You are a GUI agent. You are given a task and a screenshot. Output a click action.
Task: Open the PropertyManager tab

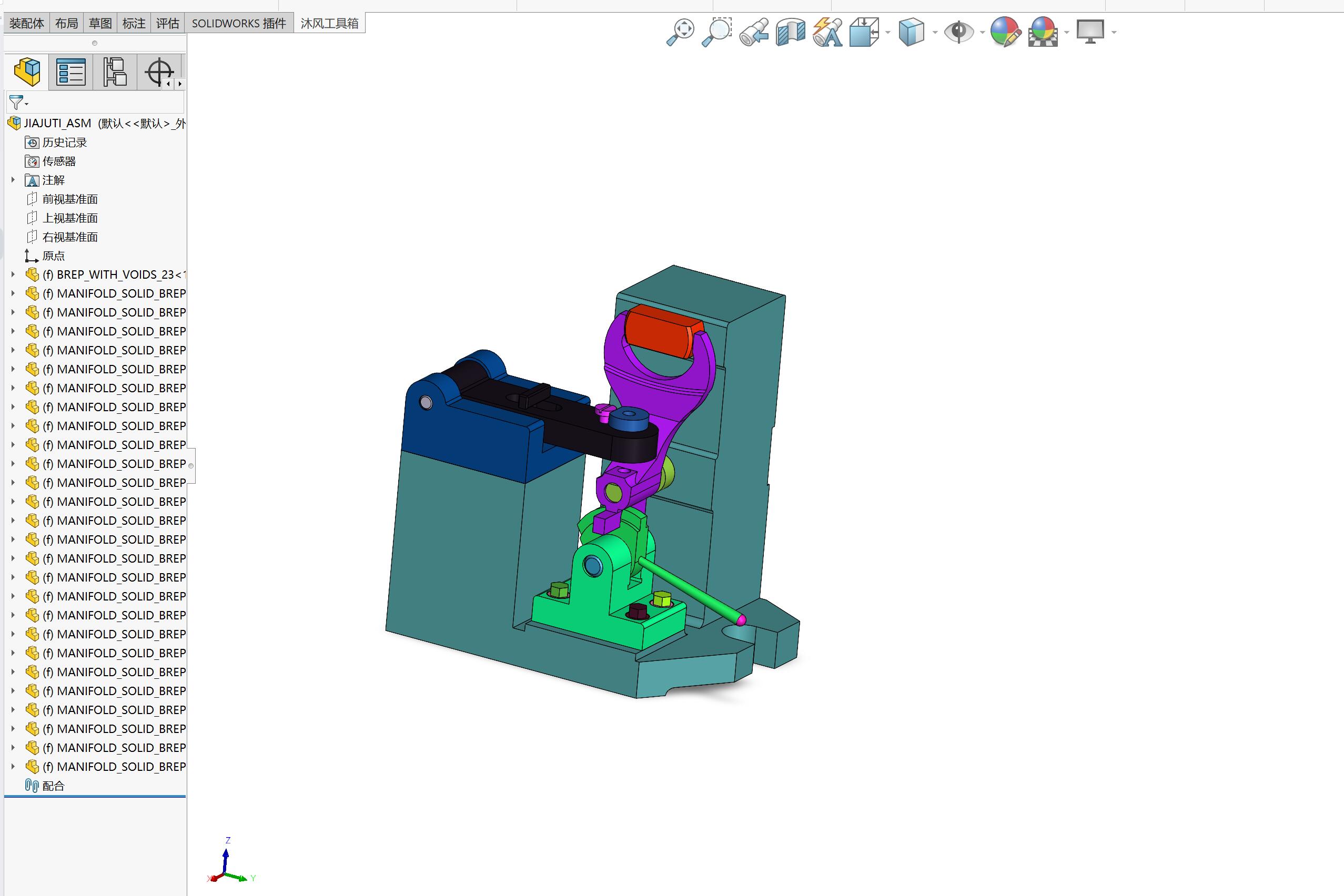click(x=71, y=72)
